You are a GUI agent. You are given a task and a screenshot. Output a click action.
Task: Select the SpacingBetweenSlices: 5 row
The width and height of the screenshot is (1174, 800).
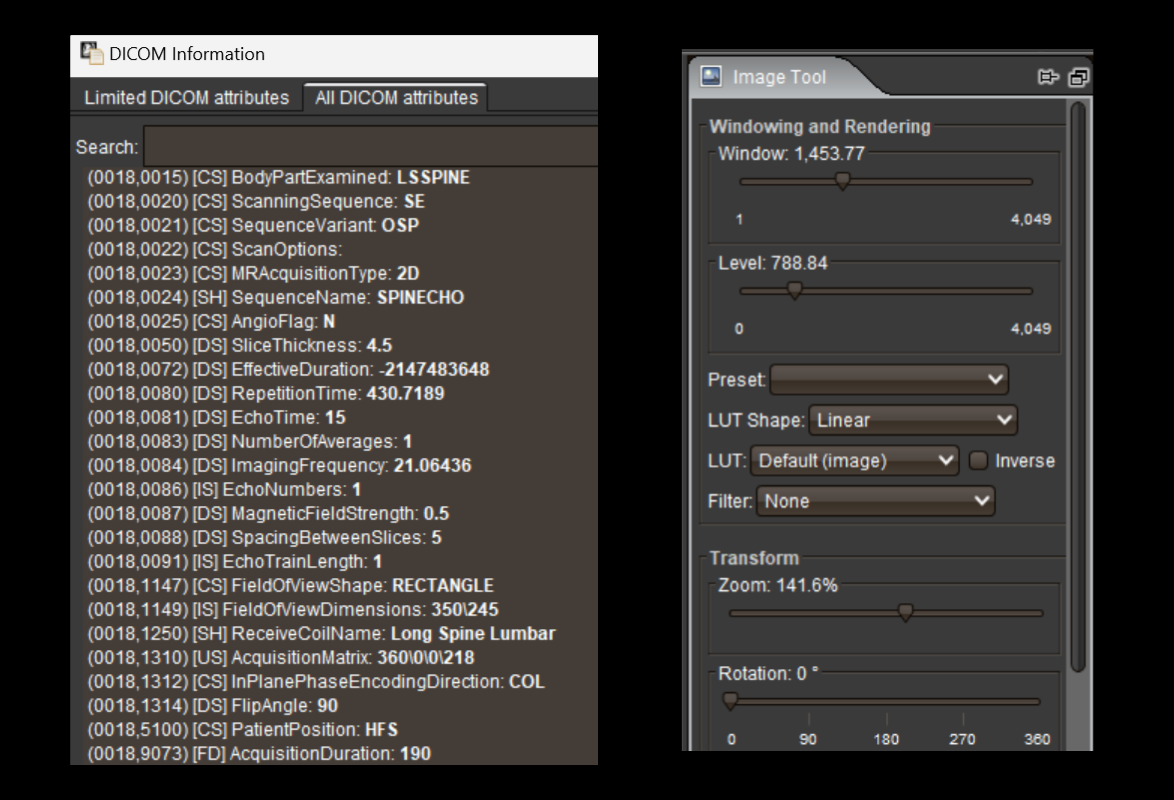click(x=264, y=537)
